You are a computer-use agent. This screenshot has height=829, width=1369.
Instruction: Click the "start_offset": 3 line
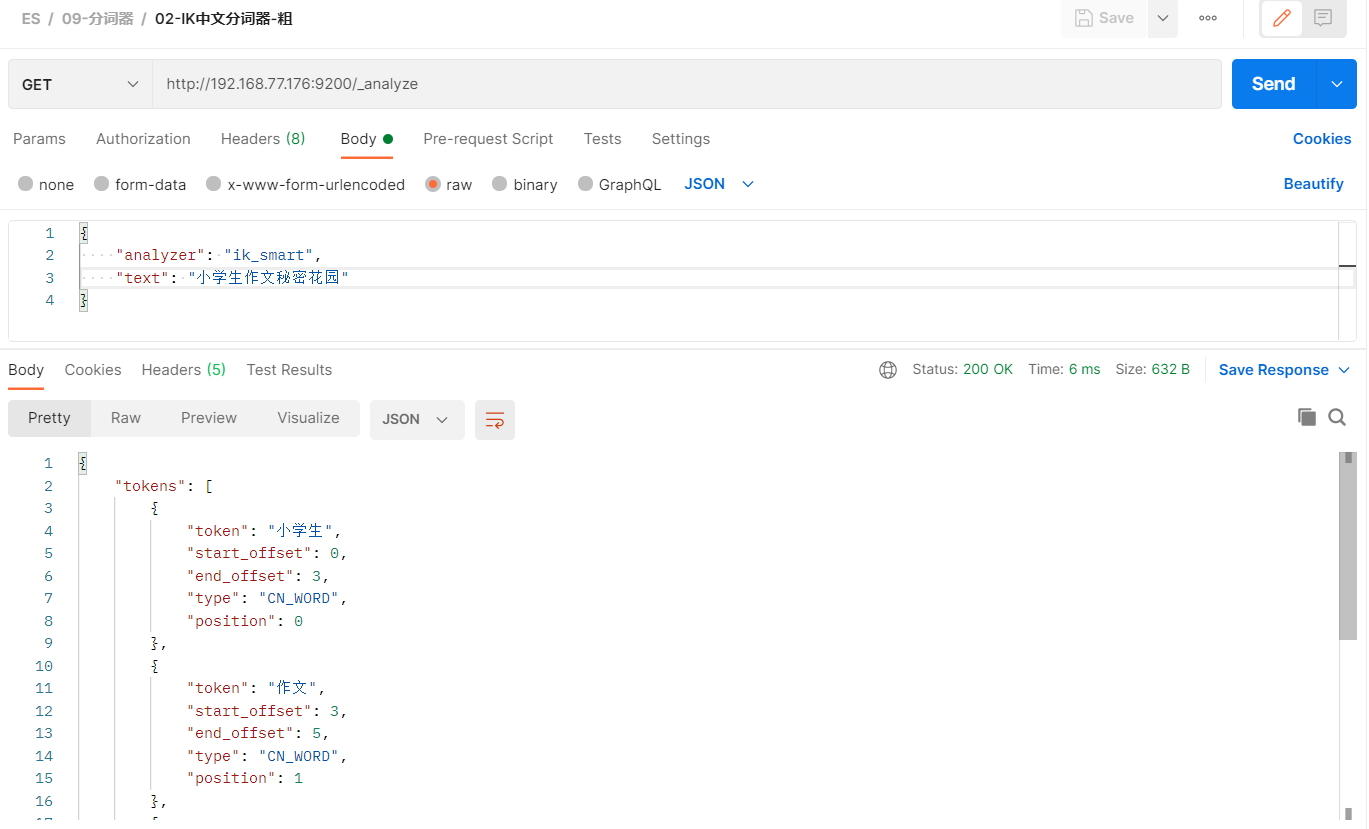click(267, 711)
